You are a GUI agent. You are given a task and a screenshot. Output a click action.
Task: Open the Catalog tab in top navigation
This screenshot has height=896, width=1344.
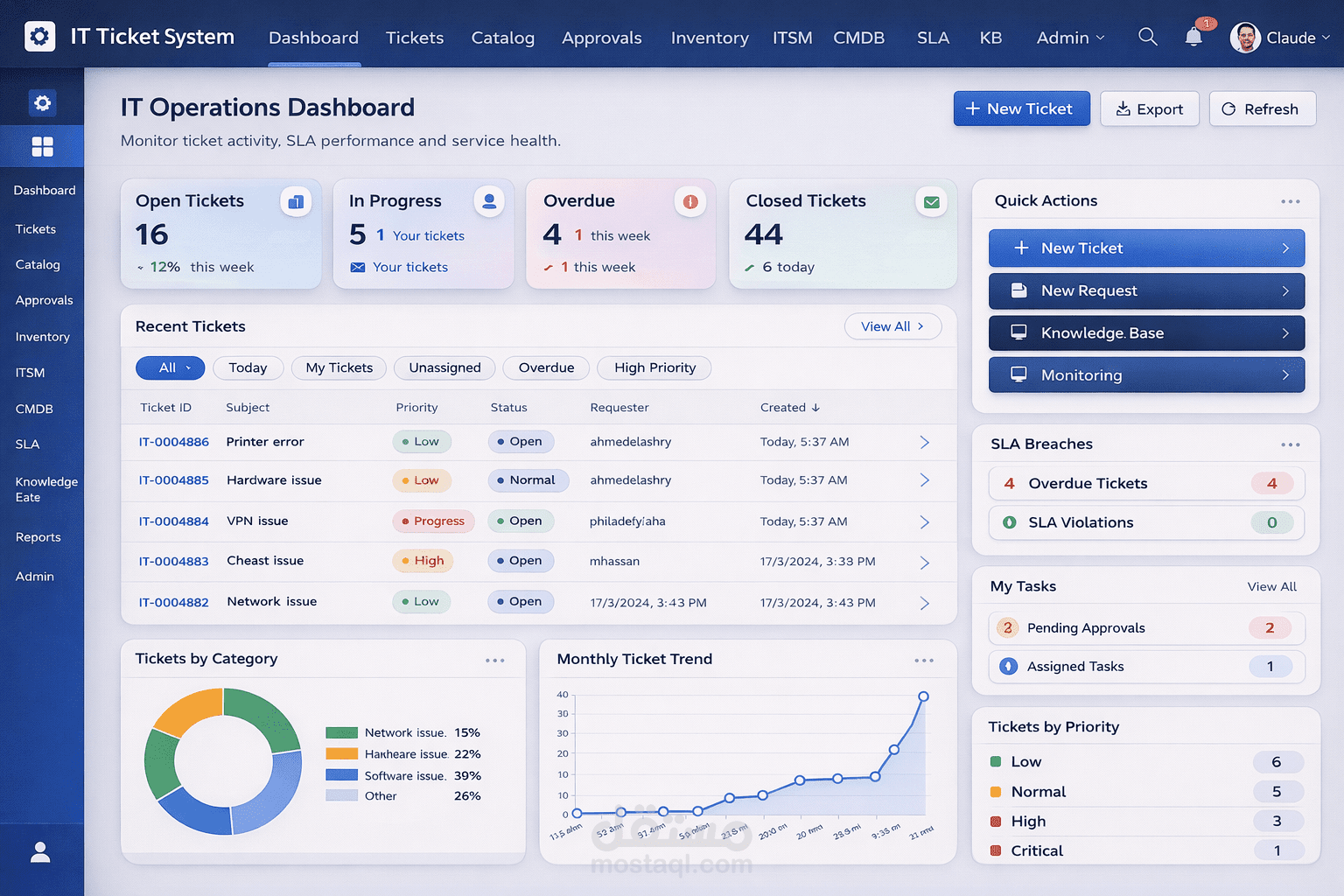(502, 38)
